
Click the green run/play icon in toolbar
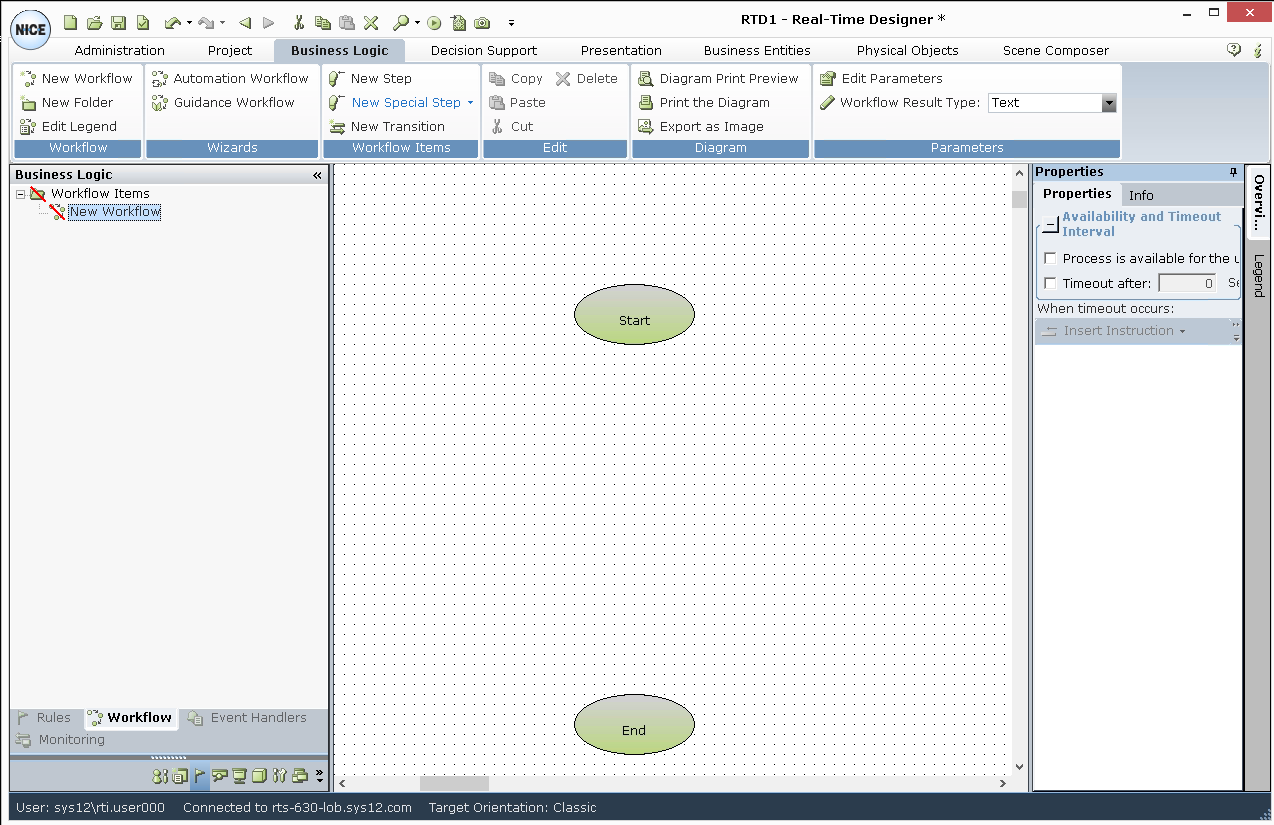click(434, 22)
